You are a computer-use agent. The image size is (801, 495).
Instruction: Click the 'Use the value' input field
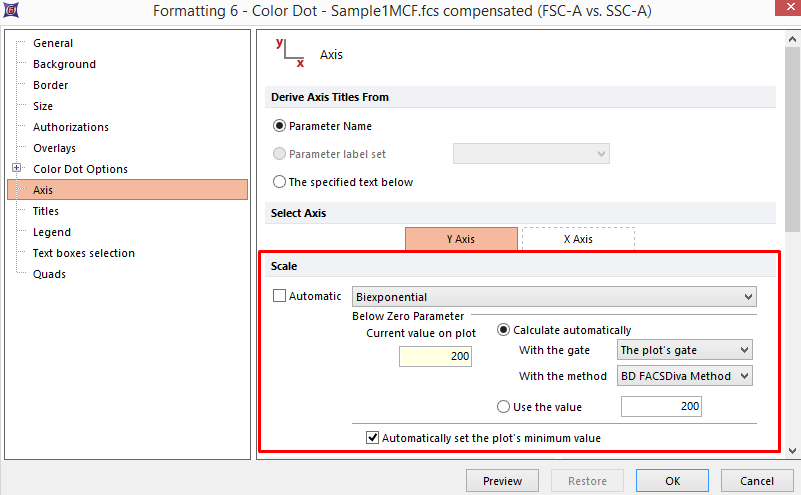(661, 407)
